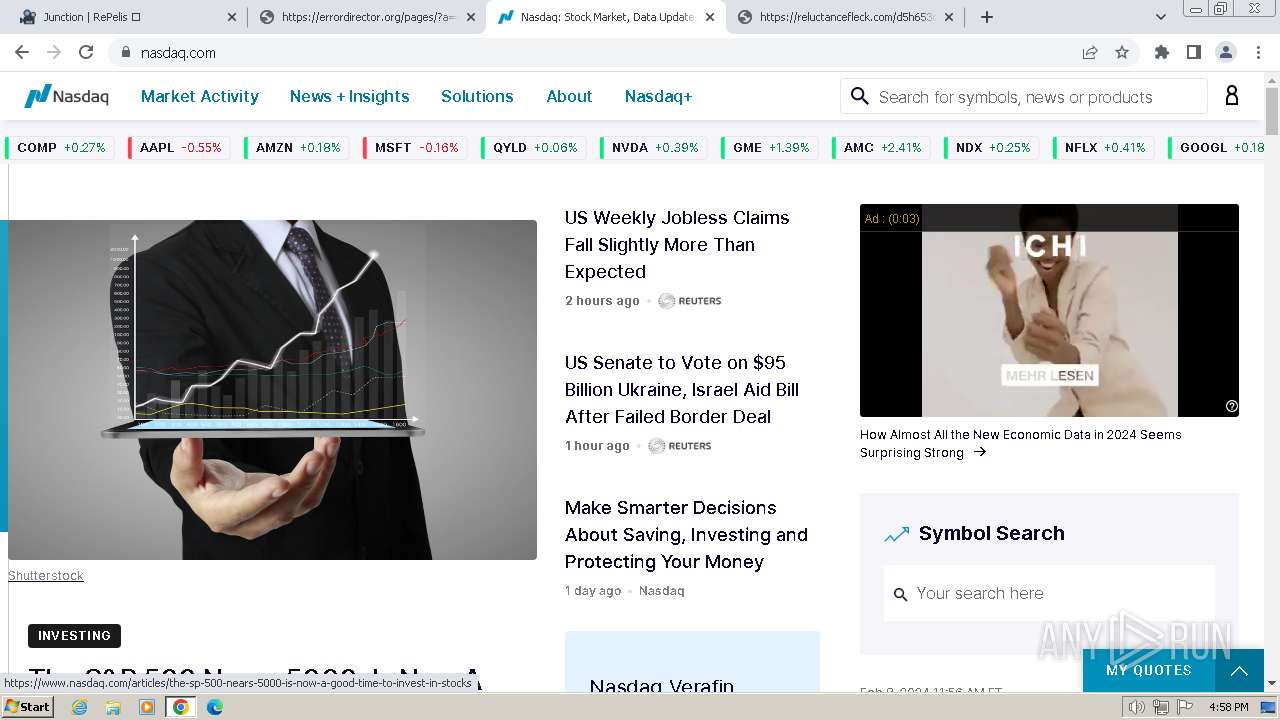Image resolution: width=1280 pixels, height=720 pixels.
Task: Select the NDX ticker
Action: point(992,147)
